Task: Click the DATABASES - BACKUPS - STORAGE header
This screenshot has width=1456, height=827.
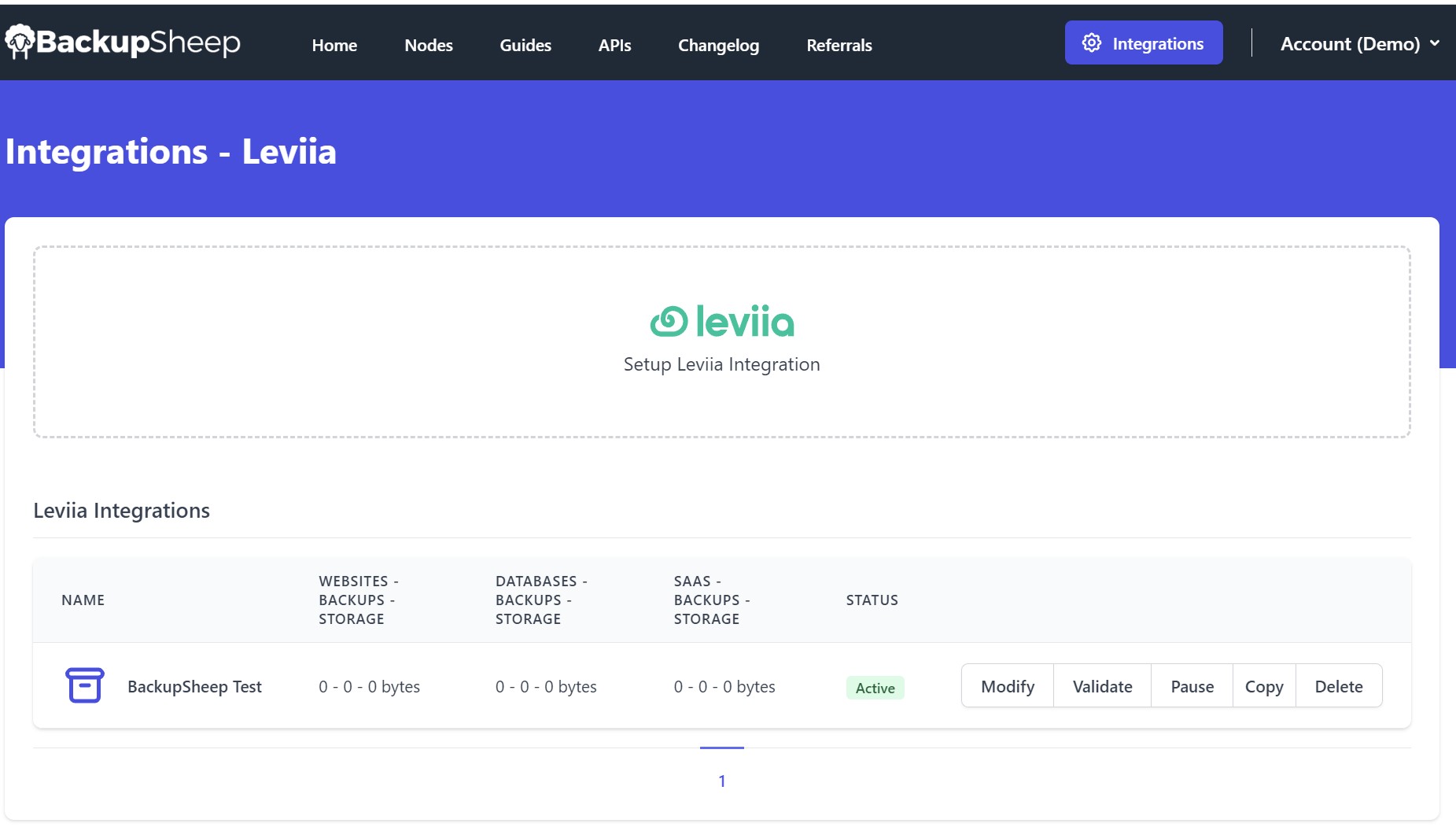Action: pos(541,600)
